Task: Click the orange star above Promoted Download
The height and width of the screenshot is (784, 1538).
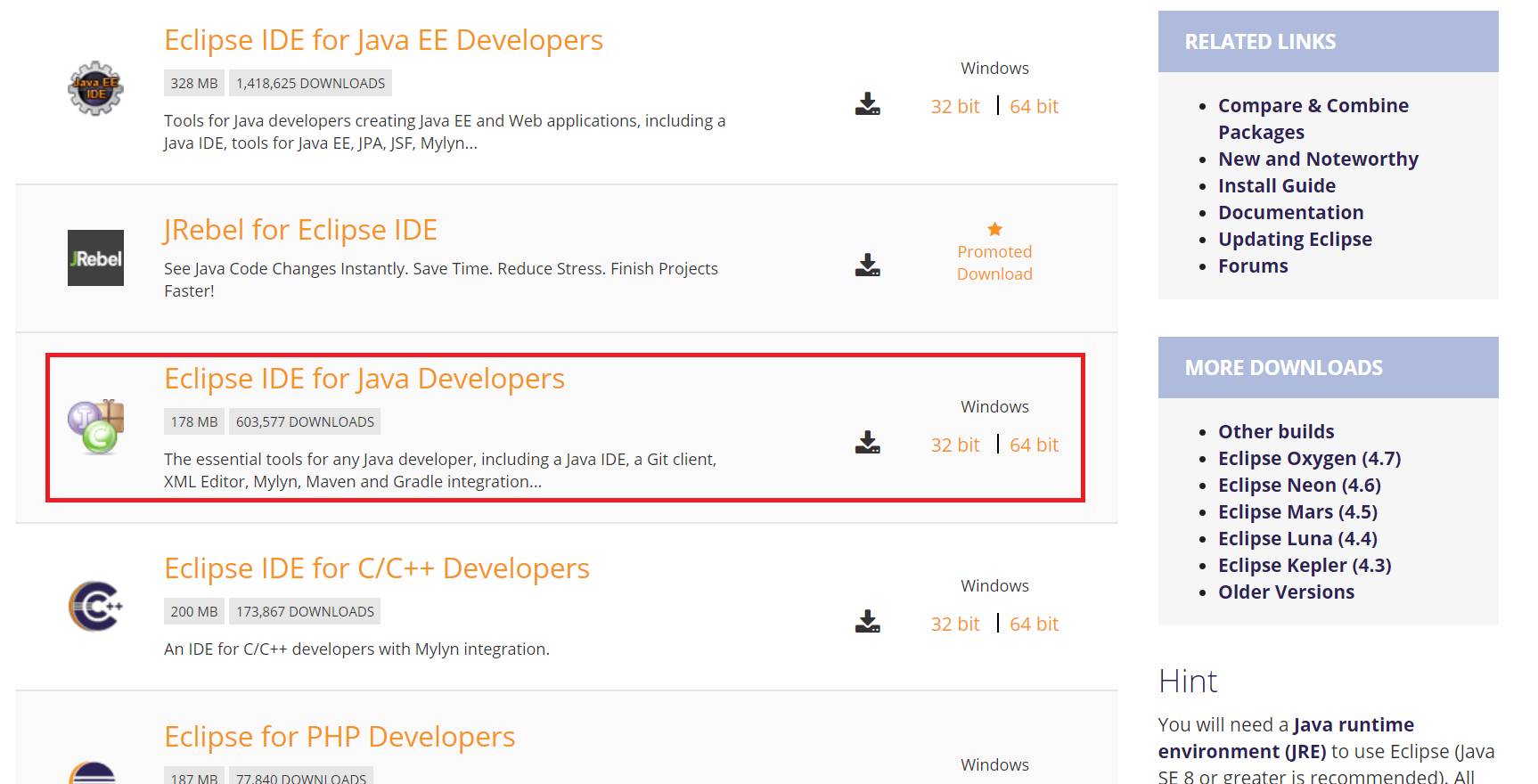Action: click(x=995, y=229)
